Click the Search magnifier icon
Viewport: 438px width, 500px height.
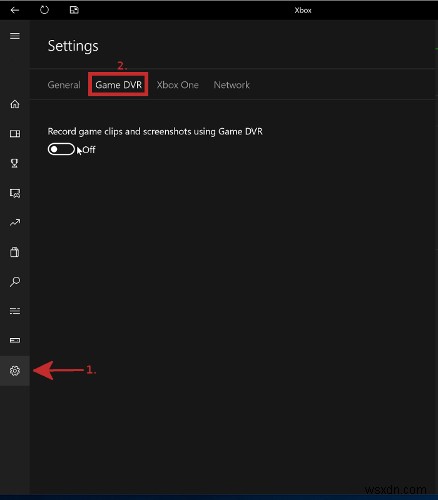coord(15,282)
